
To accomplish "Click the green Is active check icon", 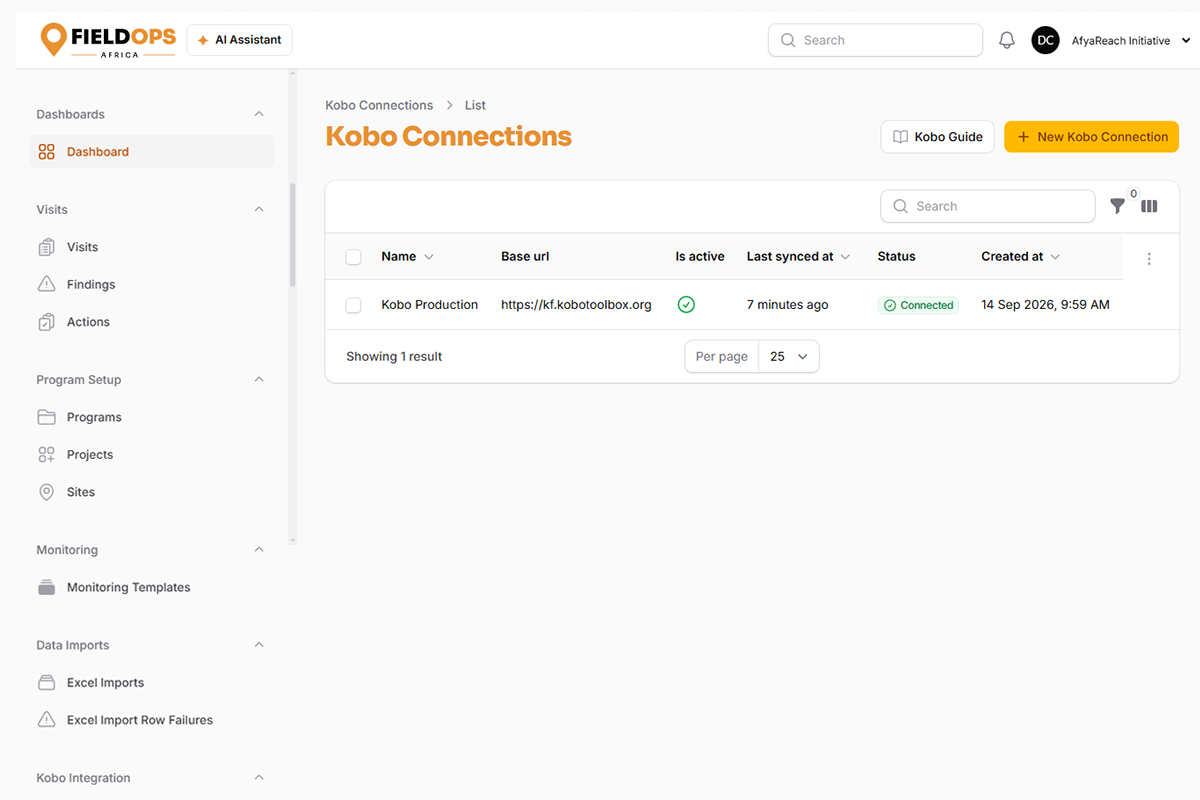I will coord(686,305).
